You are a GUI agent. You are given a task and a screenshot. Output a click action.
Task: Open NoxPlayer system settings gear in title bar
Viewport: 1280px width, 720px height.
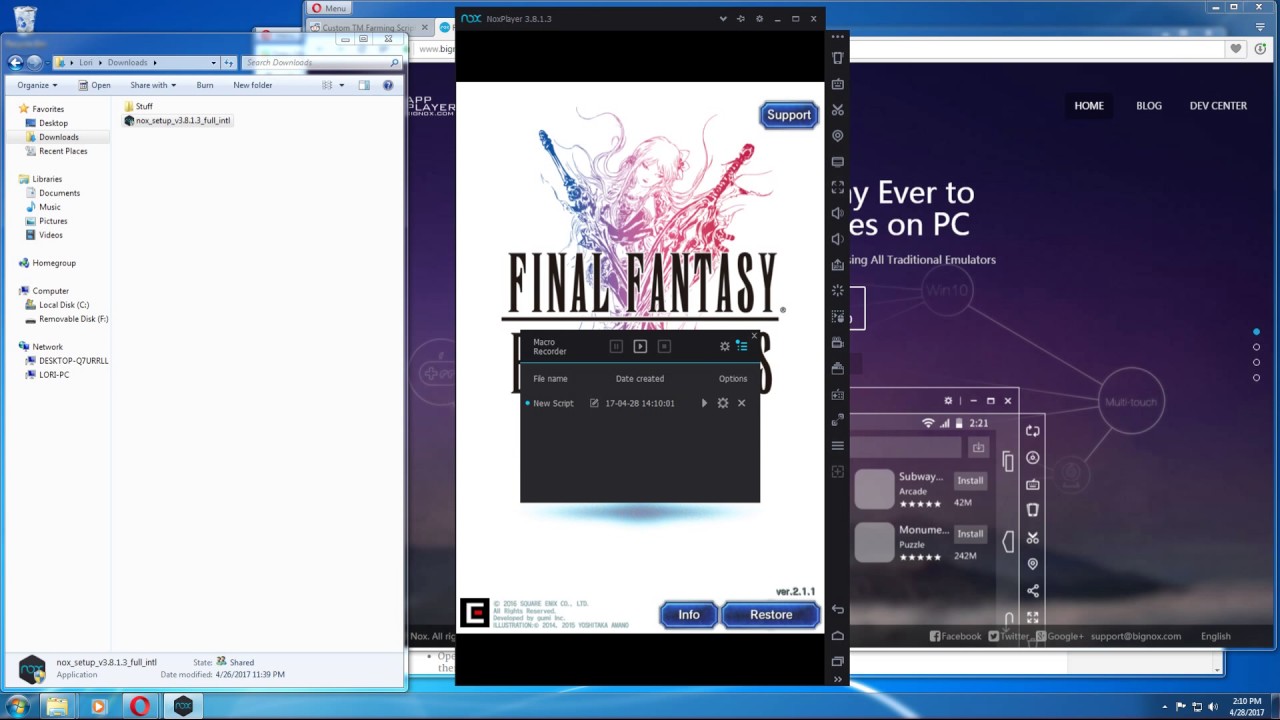pyautogui.click(x=759, y=18)
